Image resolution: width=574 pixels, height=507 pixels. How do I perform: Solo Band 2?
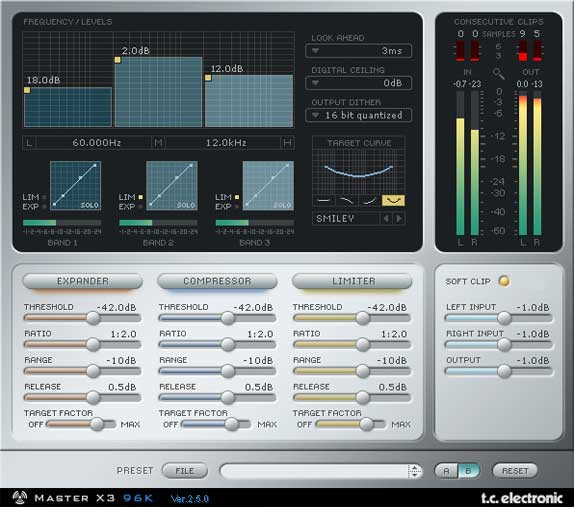(x=186, y=205)
